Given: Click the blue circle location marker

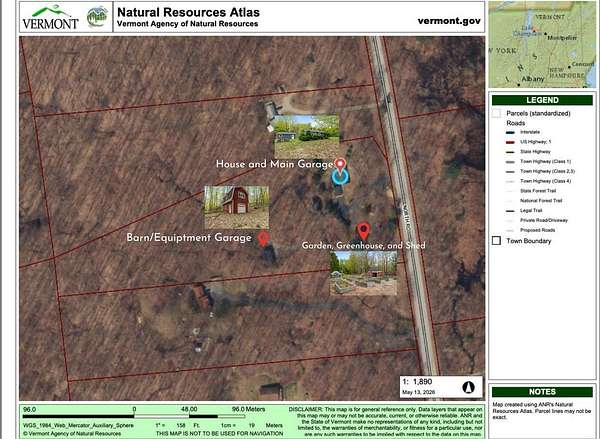Looking at the screenshot, I should pyautogui.click(x=340, y=177).
